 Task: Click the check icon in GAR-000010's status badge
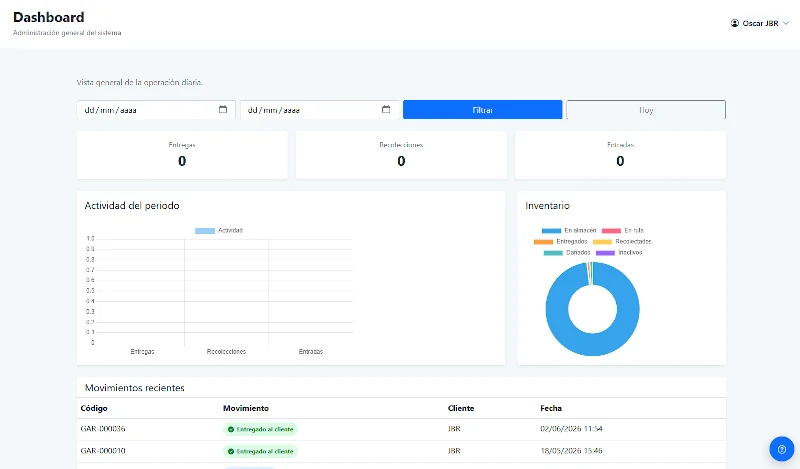231,452
